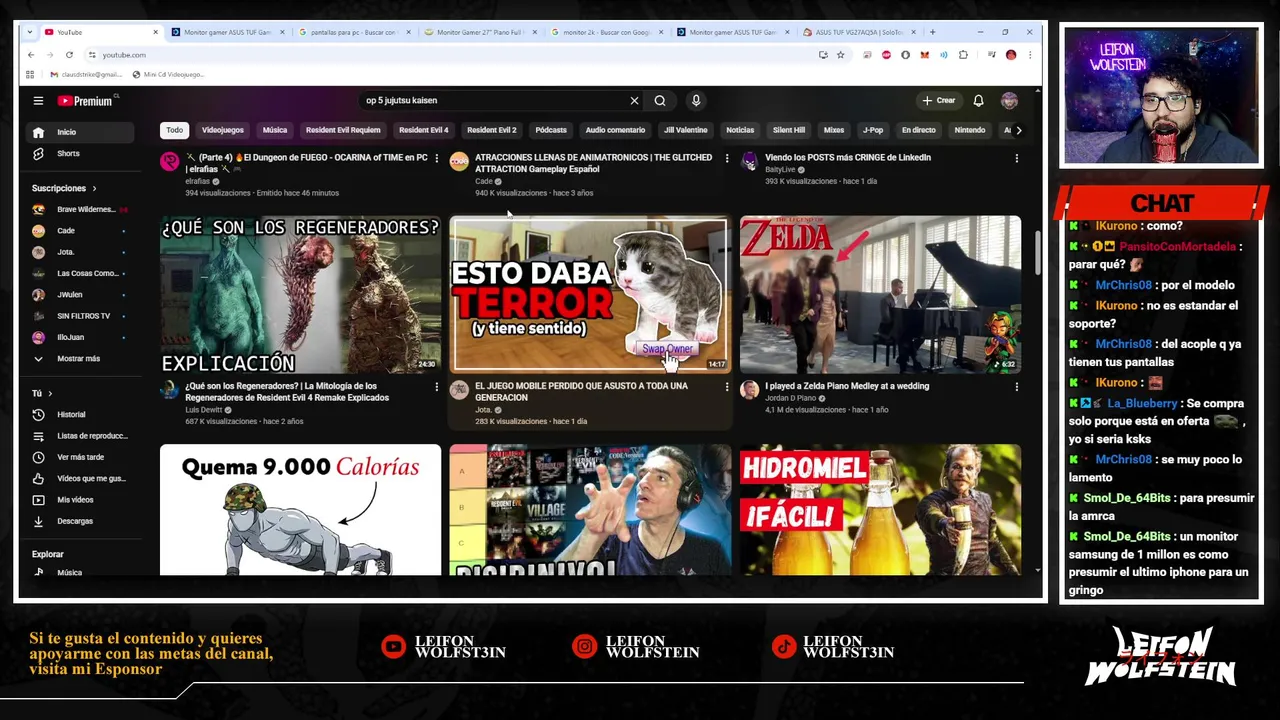Clear the search box with the X icon

[634, 101]
